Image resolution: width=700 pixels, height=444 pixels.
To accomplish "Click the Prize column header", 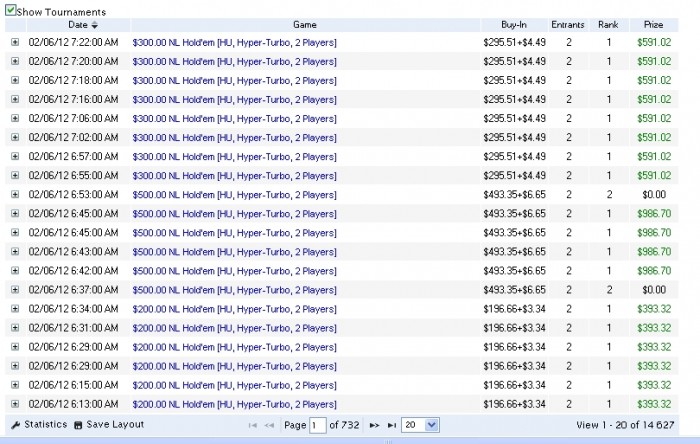I will click(x=654, y=25).
